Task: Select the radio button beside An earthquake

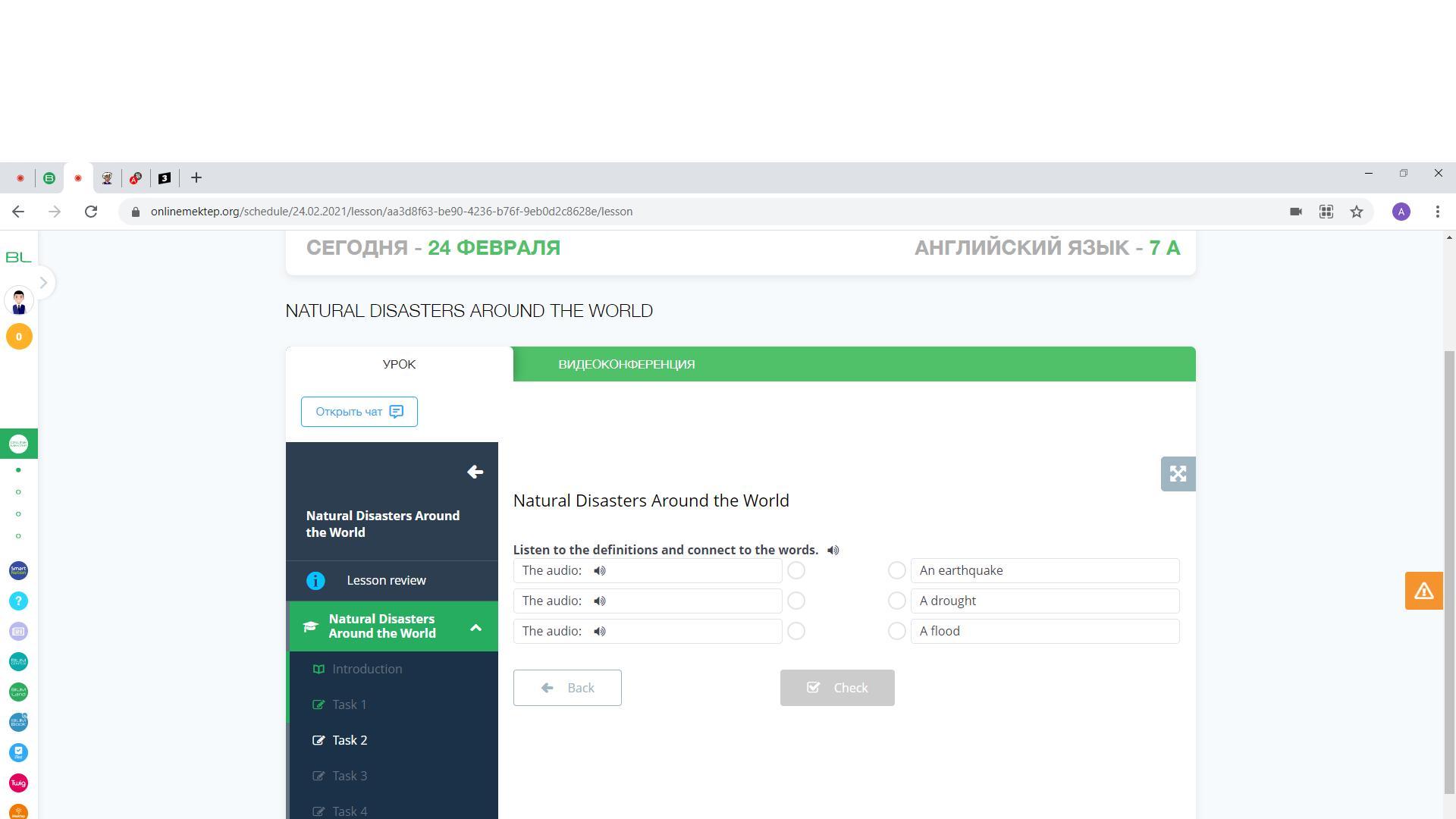Action: [896, 571]
